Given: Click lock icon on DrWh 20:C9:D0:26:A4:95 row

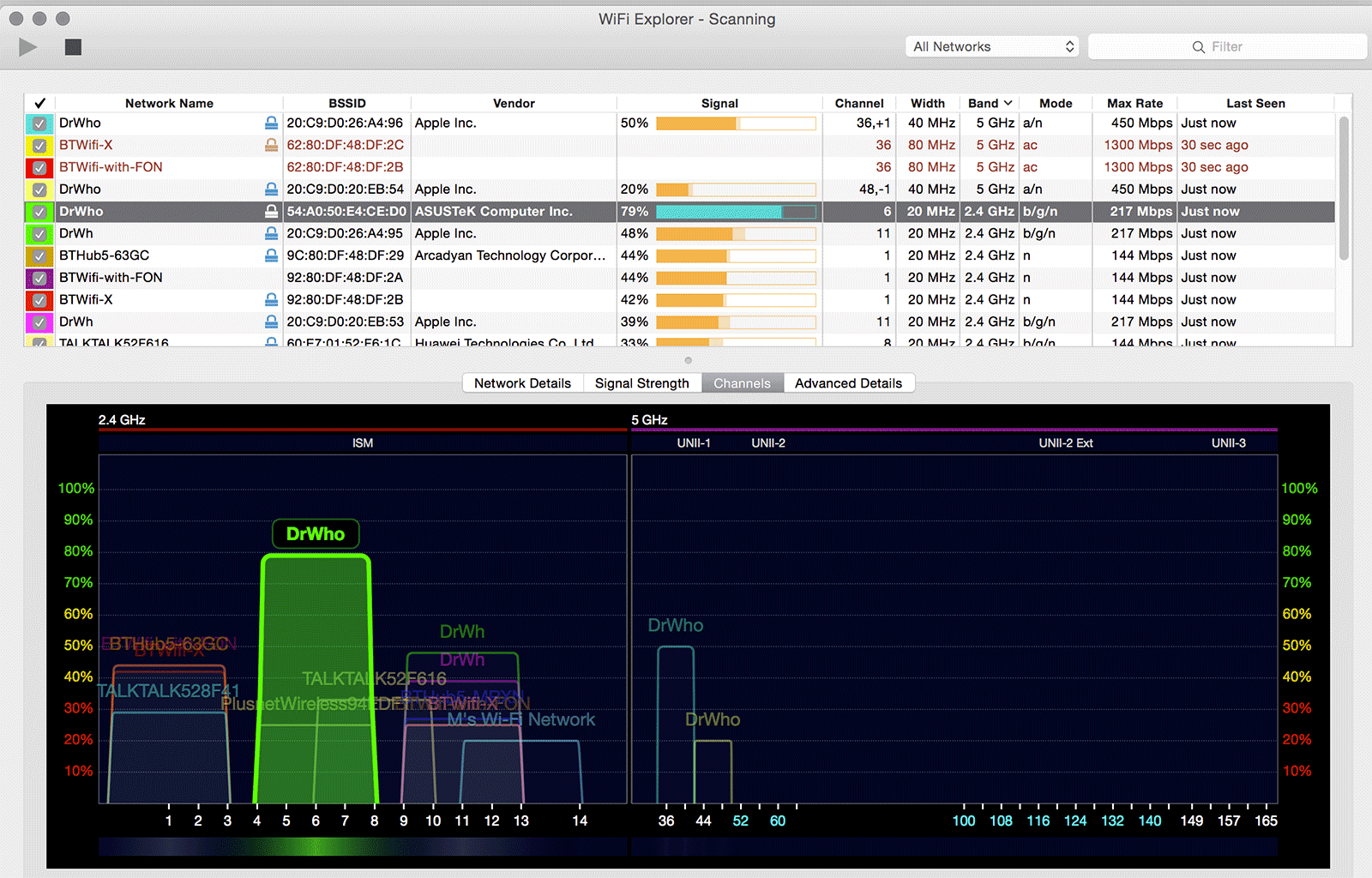Looking at the screenshot, I should pyautogui.click(x=271, y=233).
